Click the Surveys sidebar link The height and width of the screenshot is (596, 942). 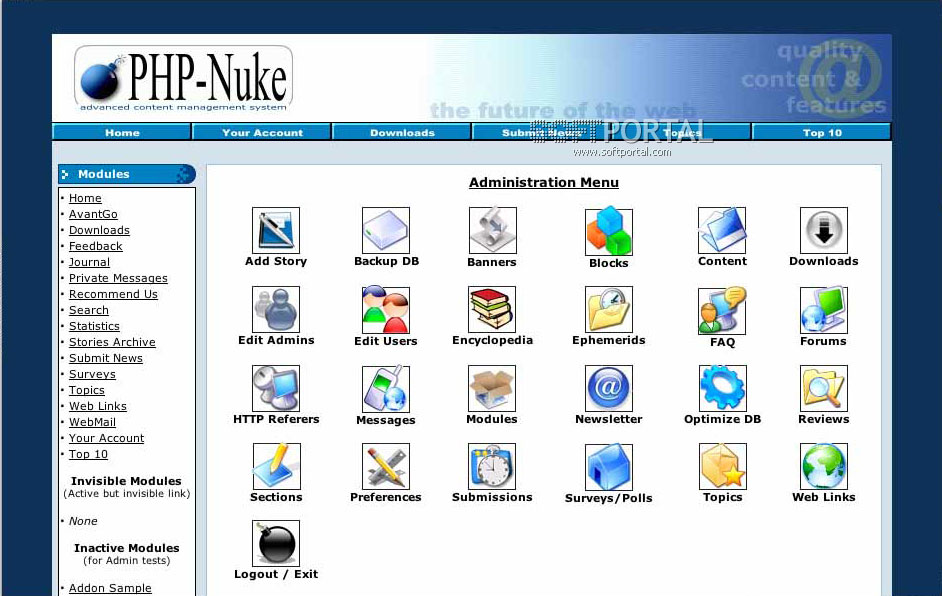click(x=92, y=374)
